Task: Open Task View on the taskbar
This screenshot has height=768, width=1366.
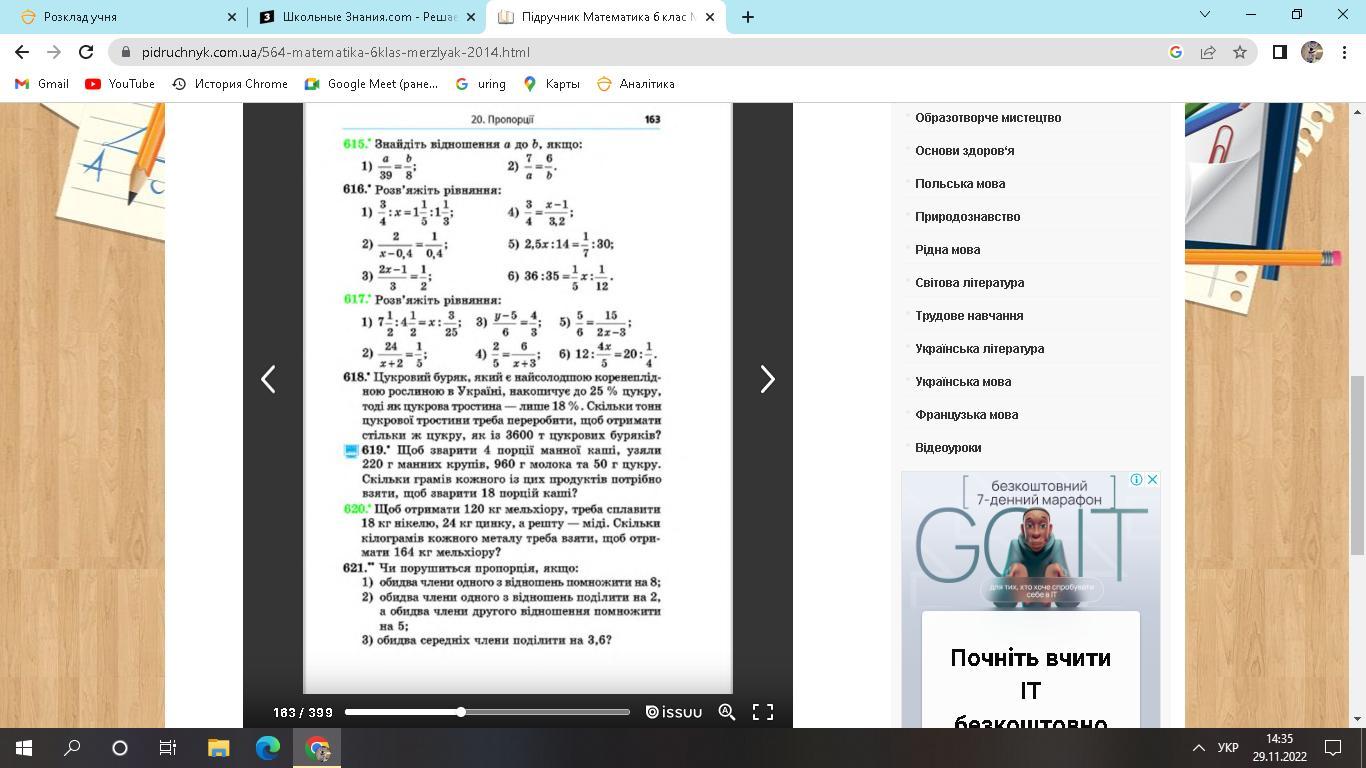Action: [x=168, y=748]
